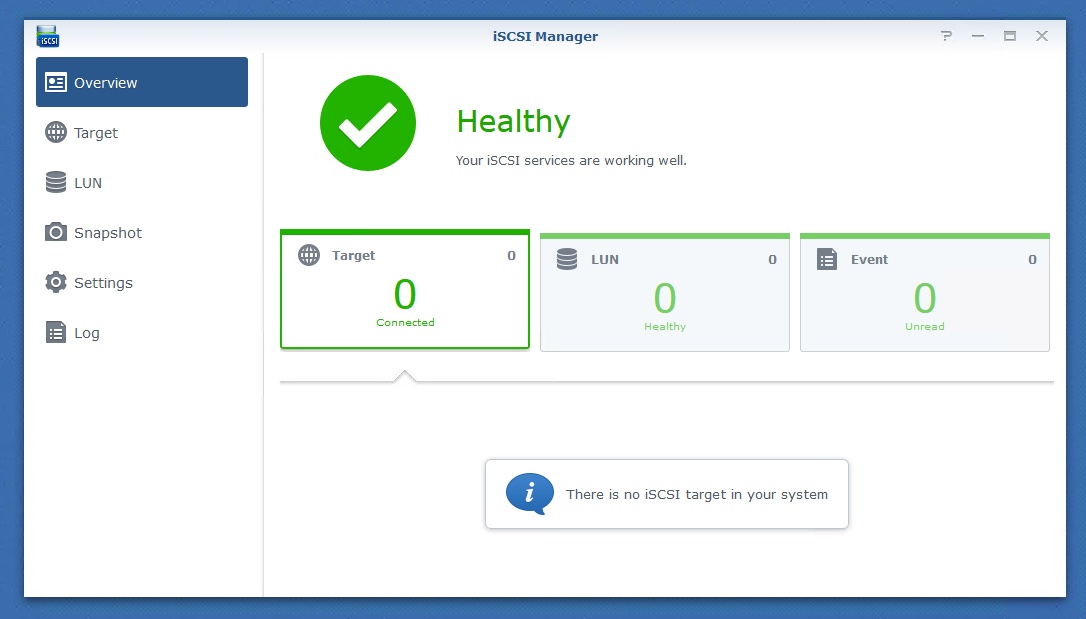Click the green Healthy checkmark icon
Viewport: 1086px width, 619px height.
pyautogui.click(x=367, y=123)
